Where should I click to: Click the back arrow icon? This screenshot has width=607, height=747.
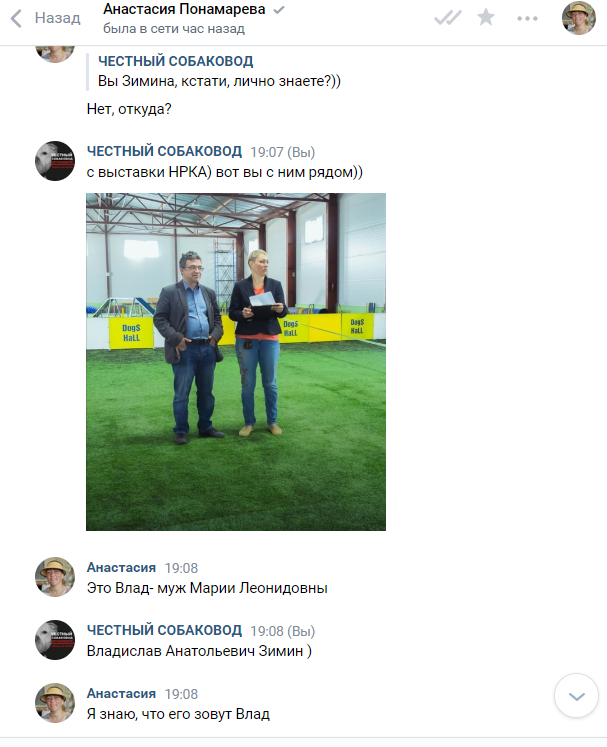click(x=16, y=19)
